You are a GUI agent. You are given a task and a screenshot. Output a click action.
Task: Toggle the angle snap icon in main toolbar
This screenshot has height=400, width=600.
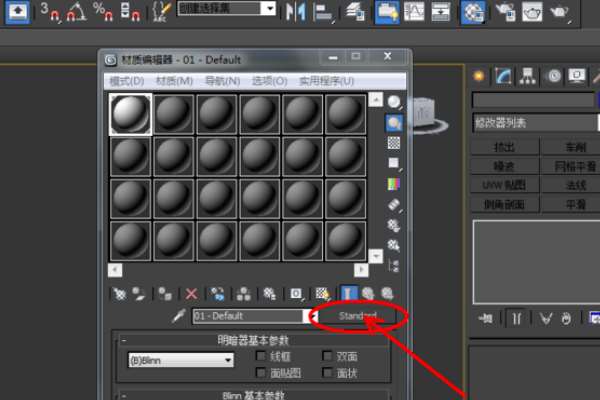tap(76, 12)
